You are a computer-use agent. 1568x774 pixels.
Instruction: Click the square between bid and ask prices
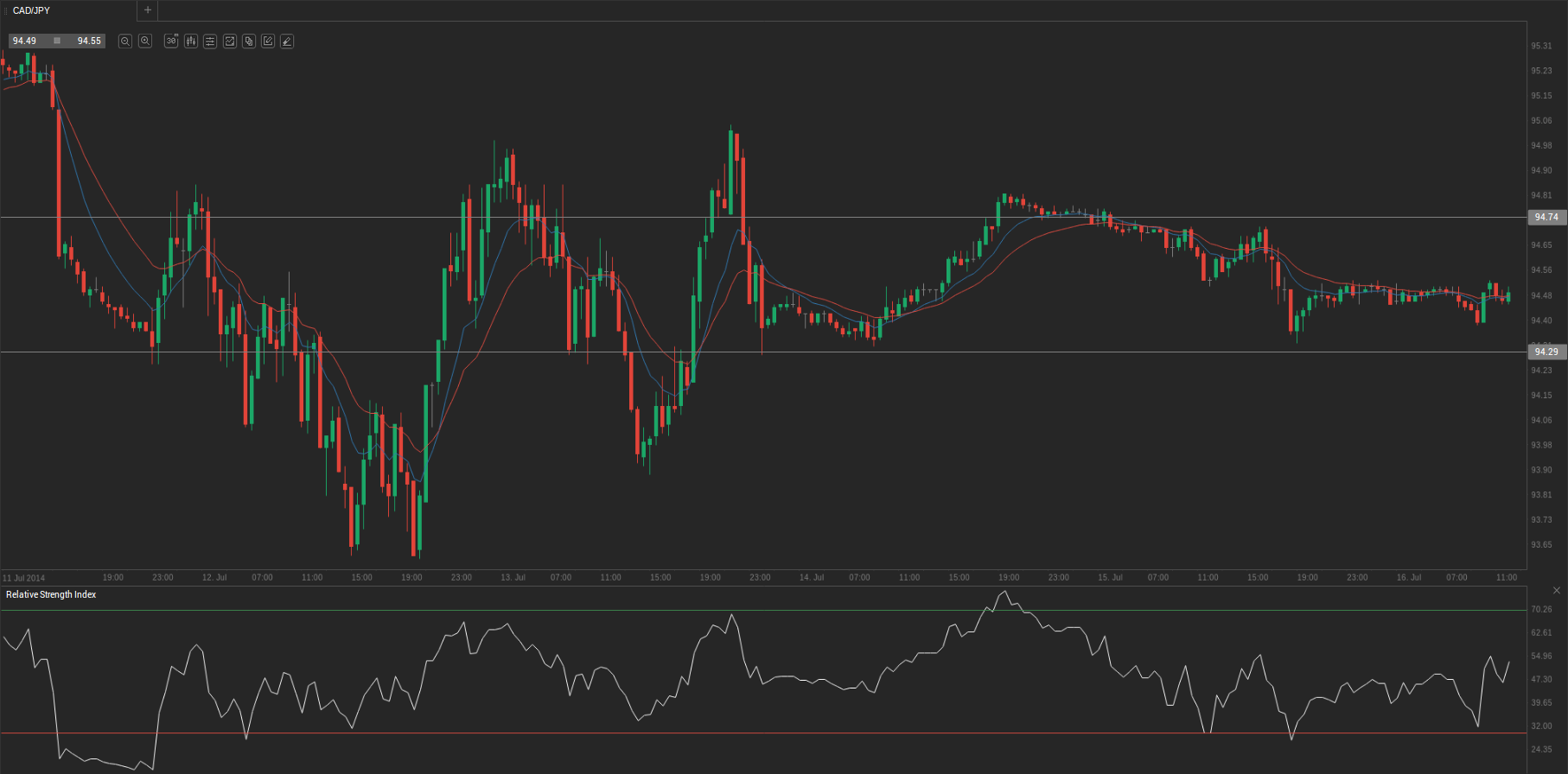[57, 41]
